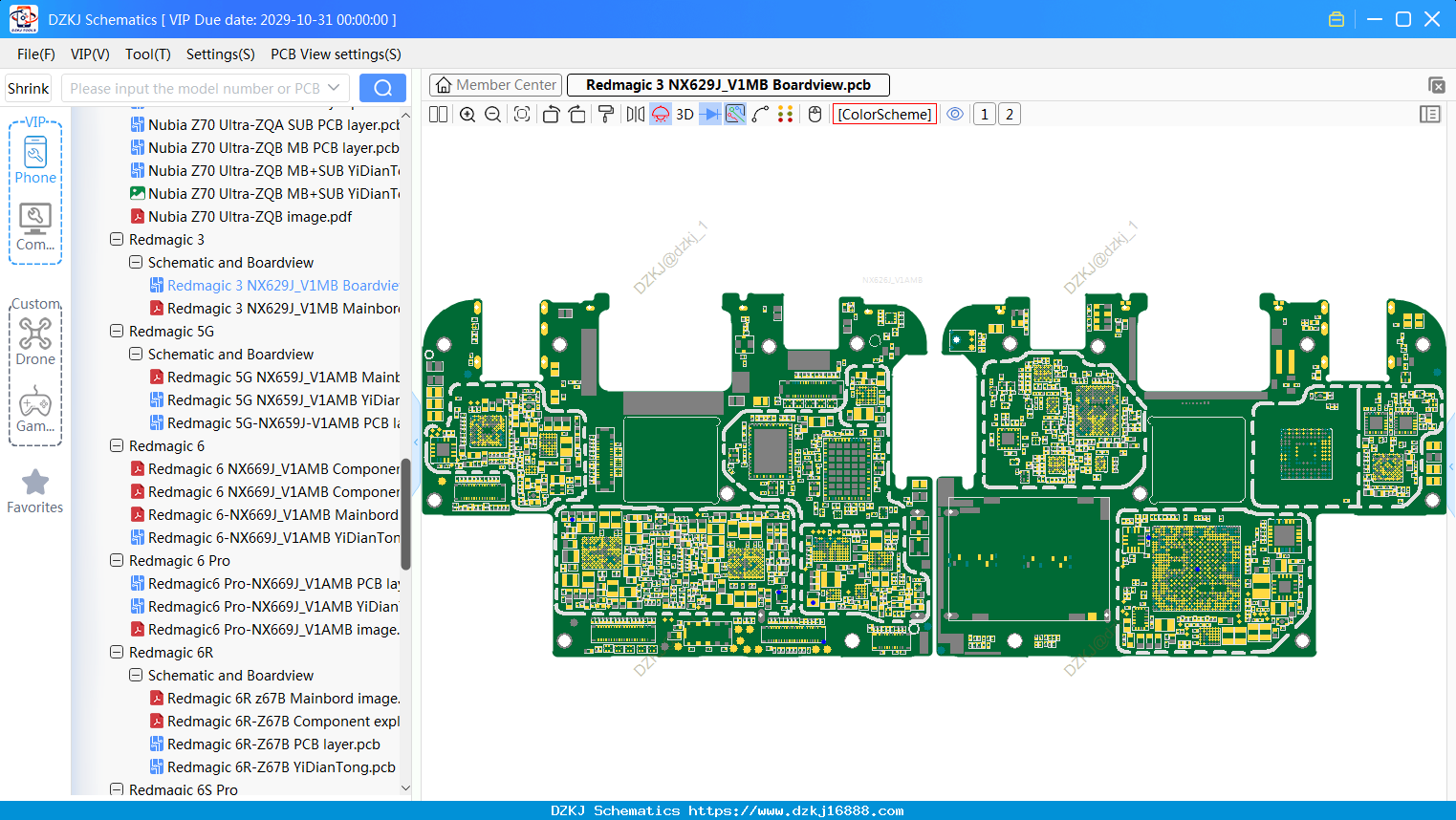1456x820 pixels.
Task: Collapse the Redmagic 5G tree node
Action: click(x=117, y=331)
